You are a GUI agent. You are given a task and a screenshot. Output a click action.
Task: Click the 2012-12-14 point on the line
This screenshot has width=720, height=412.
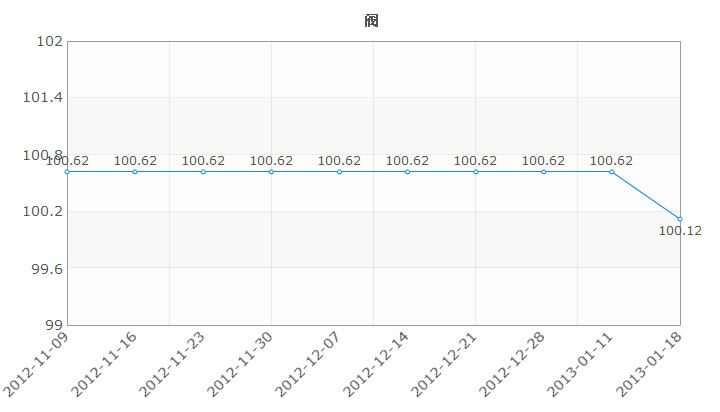pyautogui.click(x=407, y=172)
